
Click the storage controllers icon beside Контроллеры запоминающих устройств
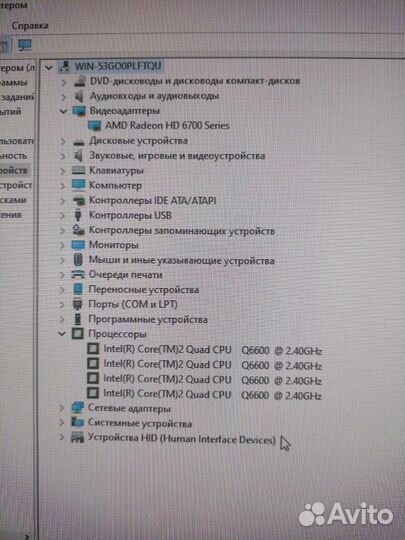click(79, 230)
